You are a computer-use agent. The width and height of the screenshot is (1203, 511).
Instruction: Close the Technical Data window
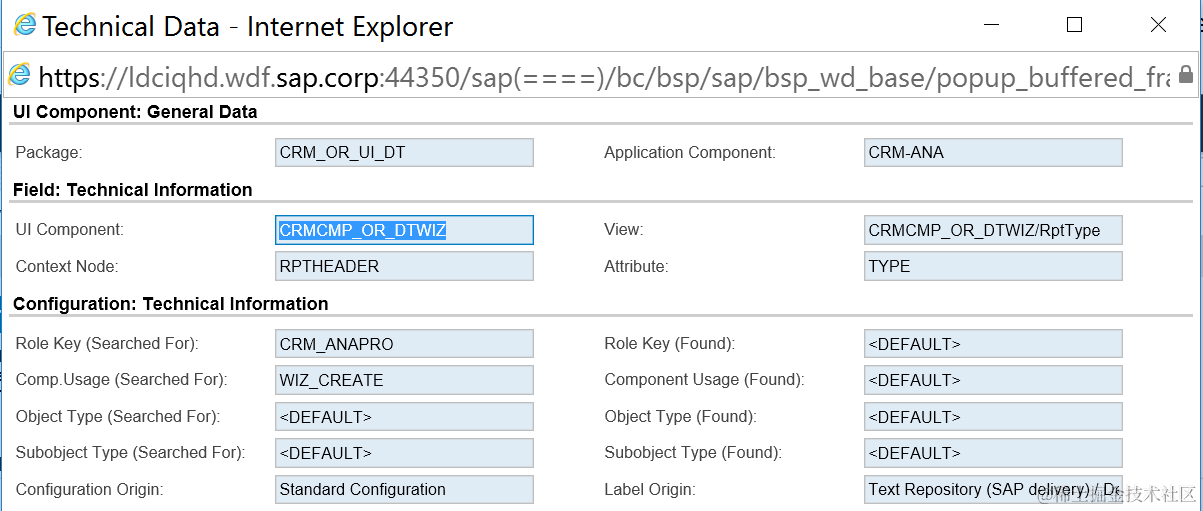tap(1158, 25)
